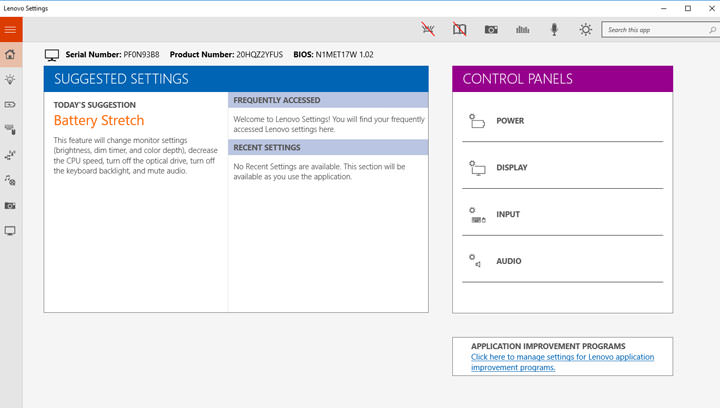This screenshot has width=720, height=408.
Task: Open the display monitor icon in the sidebar
Action: pos(10,230)
